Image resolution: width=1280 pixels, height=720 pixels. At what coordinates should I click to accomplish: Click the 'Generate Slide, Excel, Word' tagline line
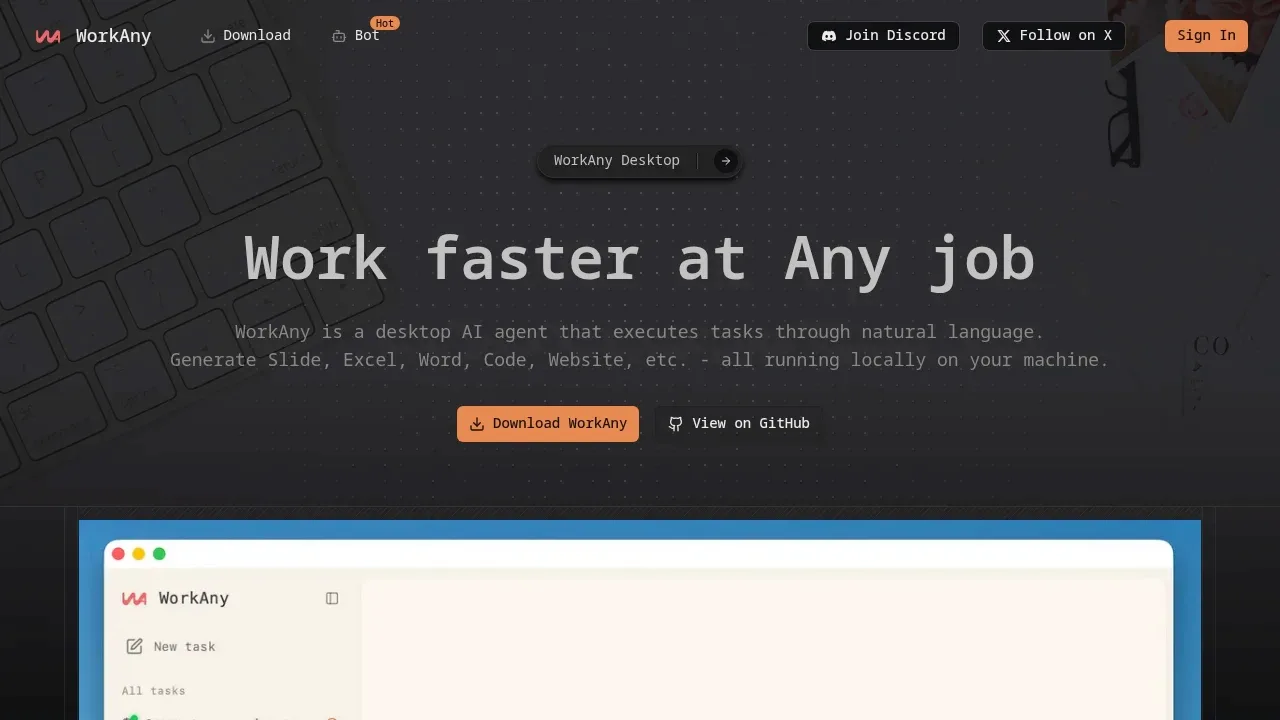[640, 359]
